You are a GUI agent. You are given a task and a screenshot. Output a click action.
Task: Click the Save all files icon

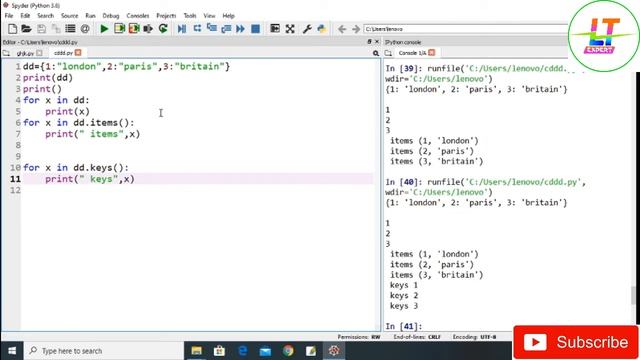[56, 29]
